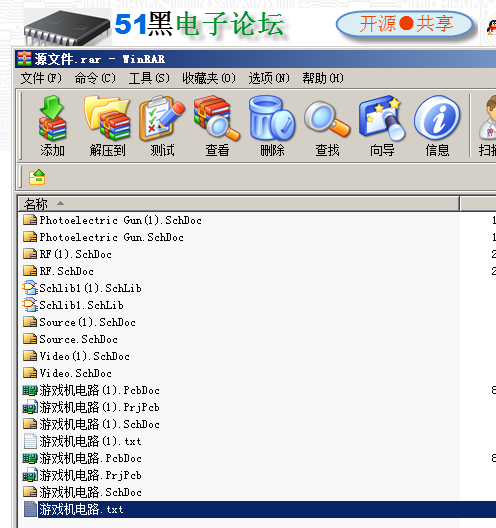Viewport: 496px width, 528px height.
Task: Sort by the 名称 column header
Action: (x=239, y=204)
